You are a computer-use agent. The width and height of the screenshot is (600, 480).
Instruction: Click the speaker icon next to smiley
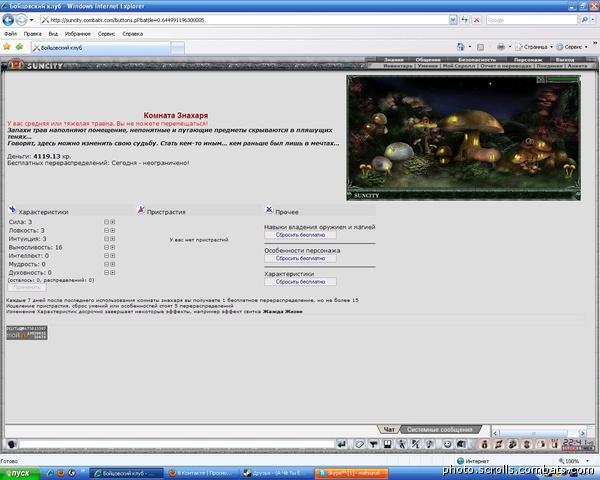[461, 444]
